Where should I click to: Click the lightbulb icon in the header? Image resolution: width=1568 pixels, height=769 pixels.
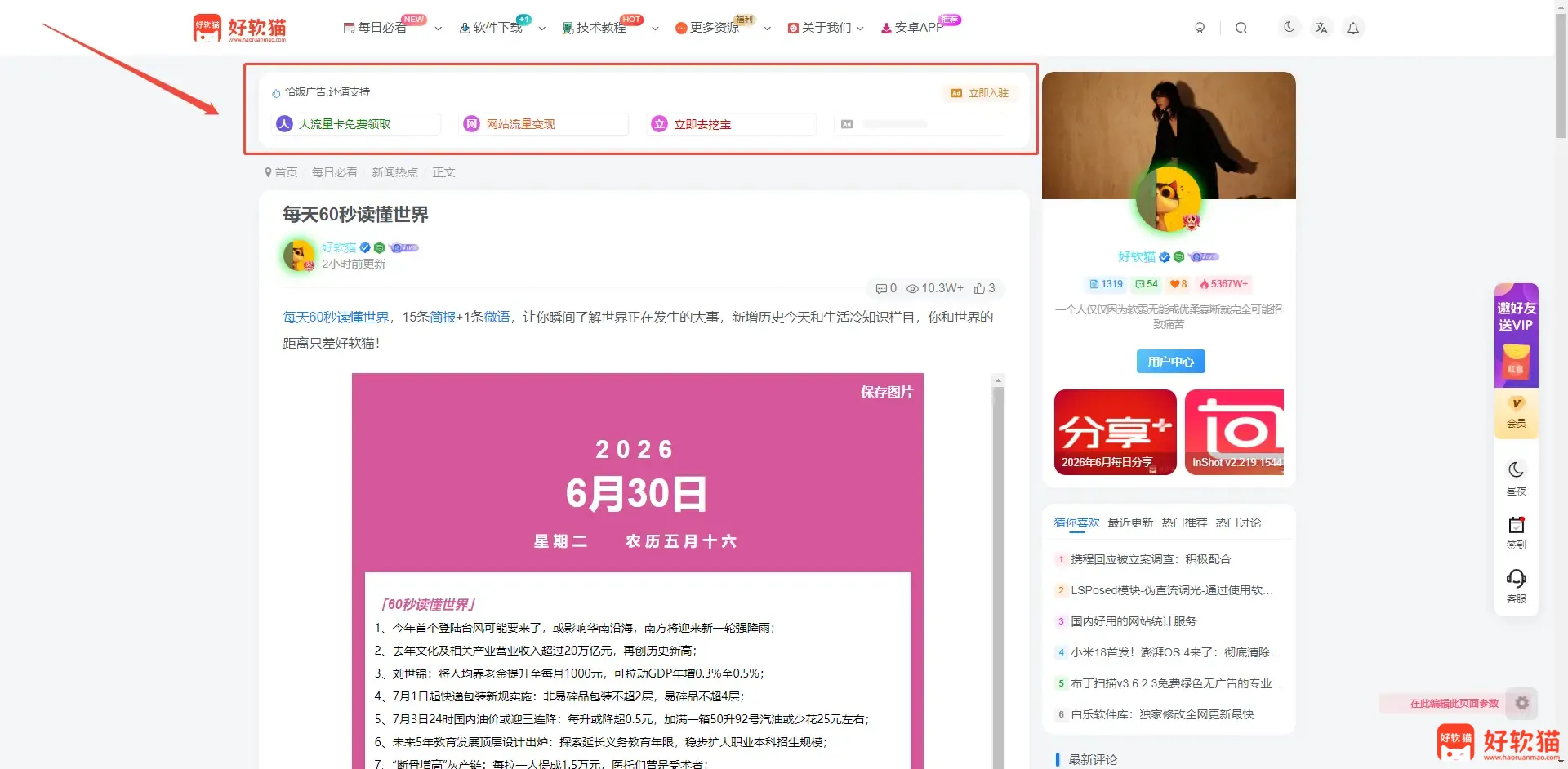coord(1200,28)
